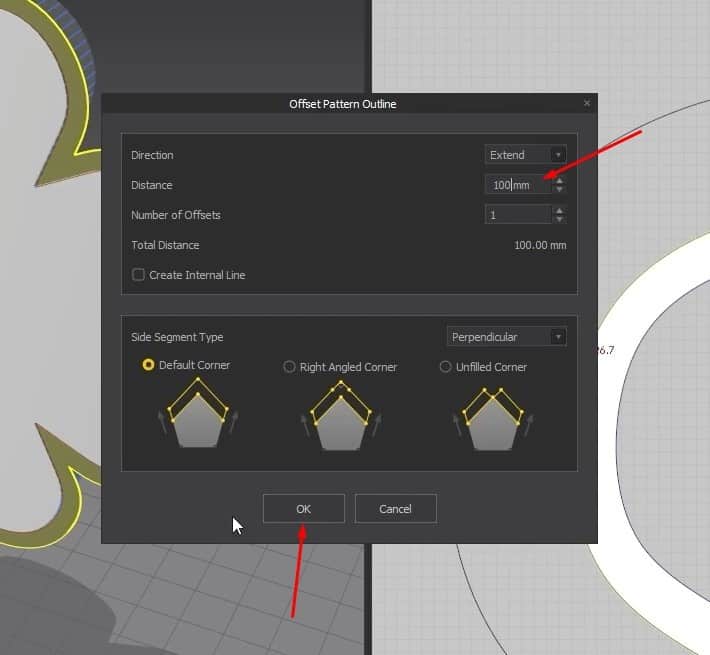Click the Number of Offsets field
The width and height of the screenshot is (710, 655).
pyautogui.click(x=518, y=215)
